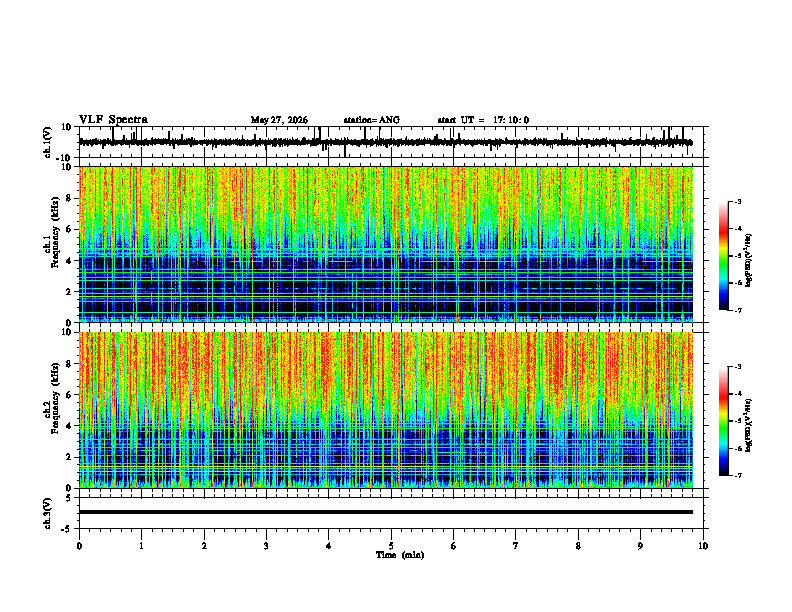Click the ch.1(V) waveform axis label

click(x=48, y=142)
